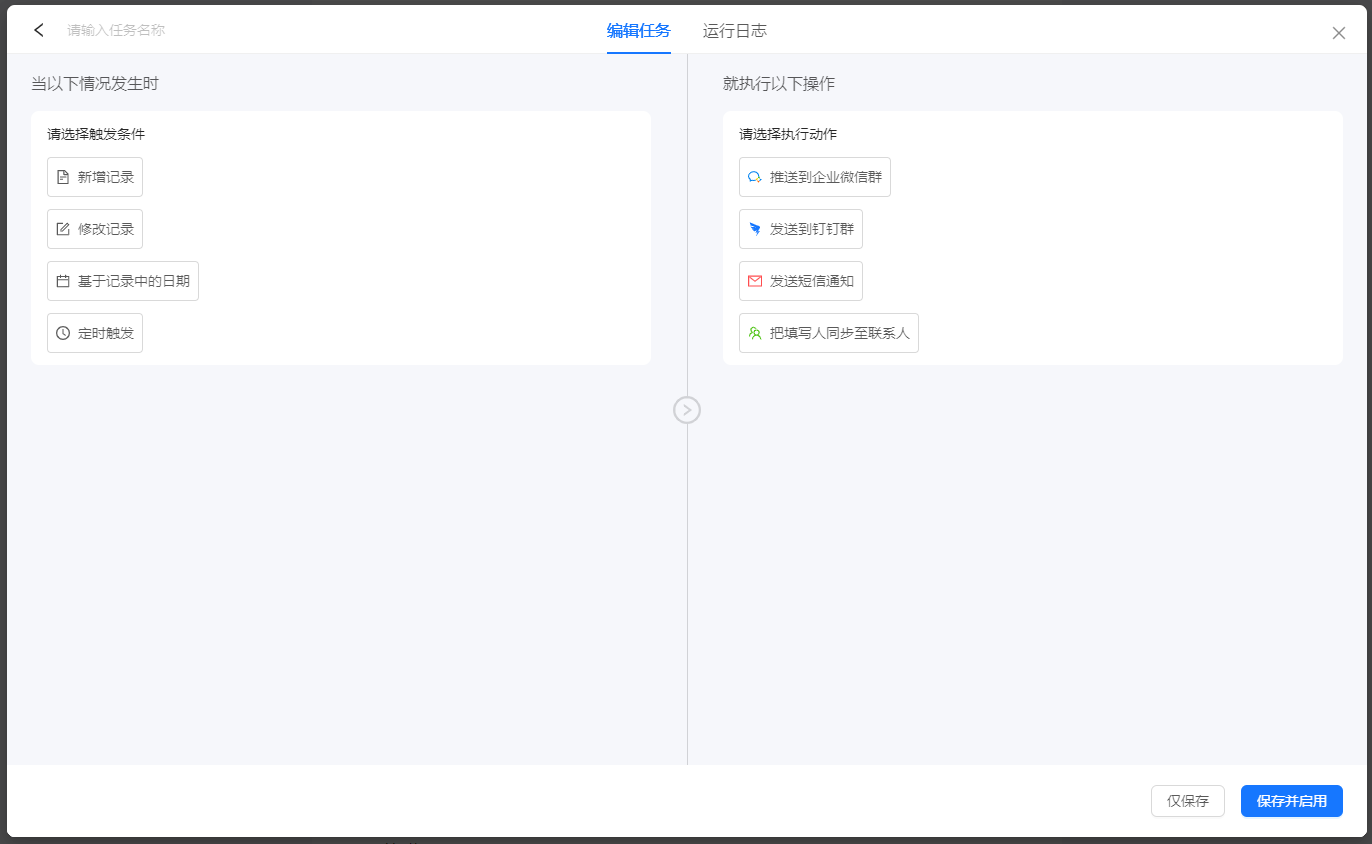Screen dimensions: 1372x844
Task: Choose the 基于记录中的日期 trigger
Action: [123, 281]
